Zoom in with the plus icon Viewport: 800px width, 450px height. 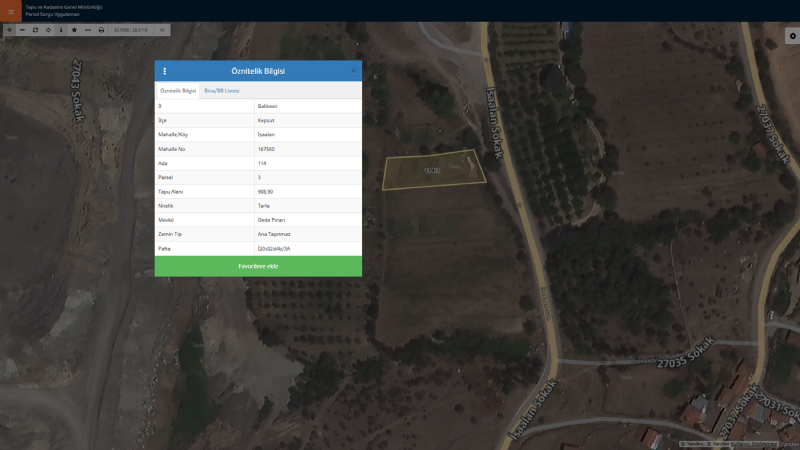pyautogui.click(x=9, y=30)
